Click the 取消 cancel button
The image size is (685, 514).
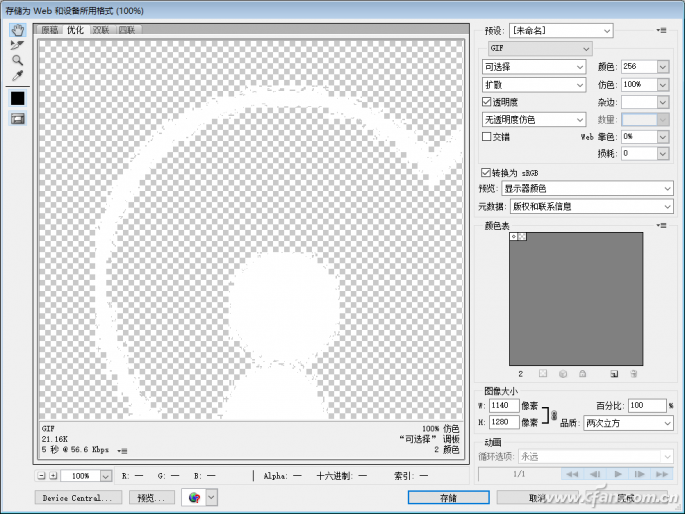click(538, 498)
